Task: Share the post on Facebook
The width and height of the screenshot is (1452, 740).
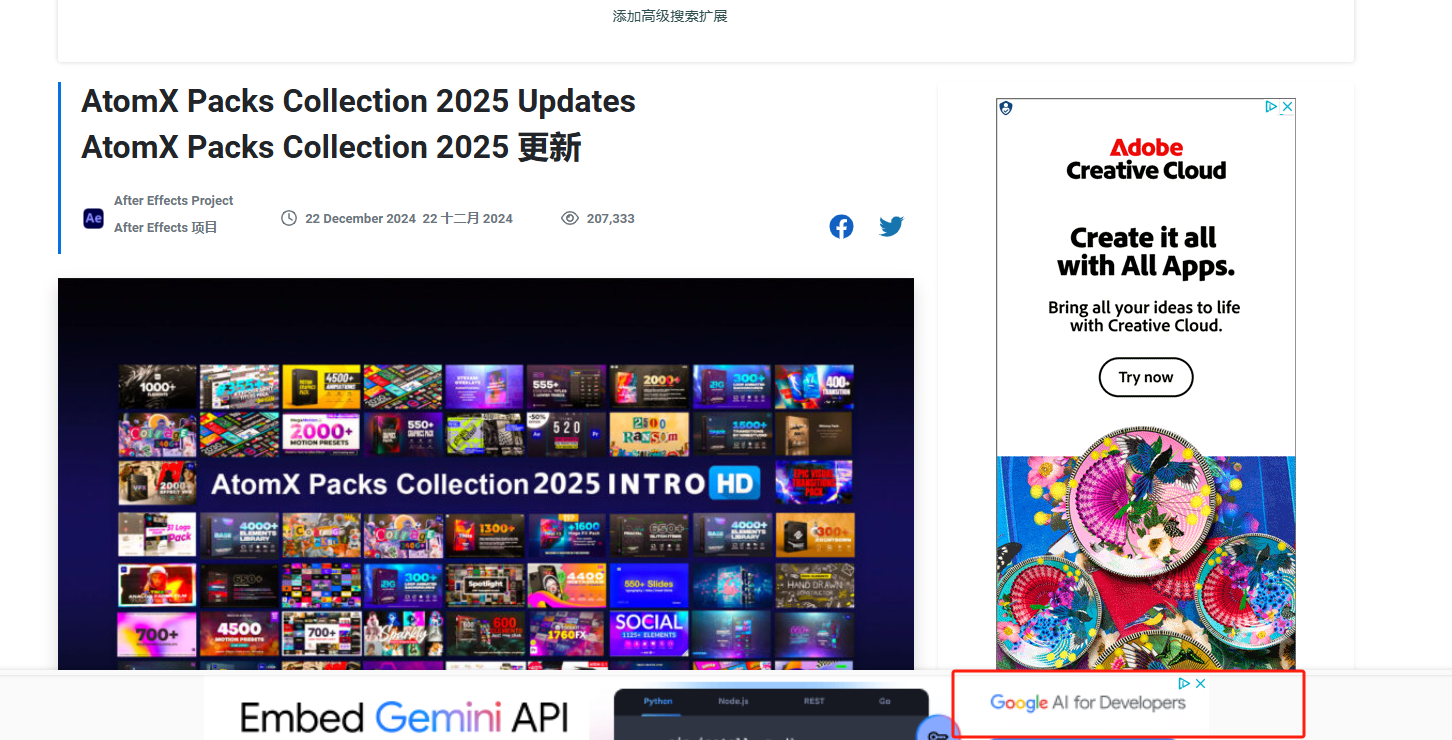Action: (841, 227)
